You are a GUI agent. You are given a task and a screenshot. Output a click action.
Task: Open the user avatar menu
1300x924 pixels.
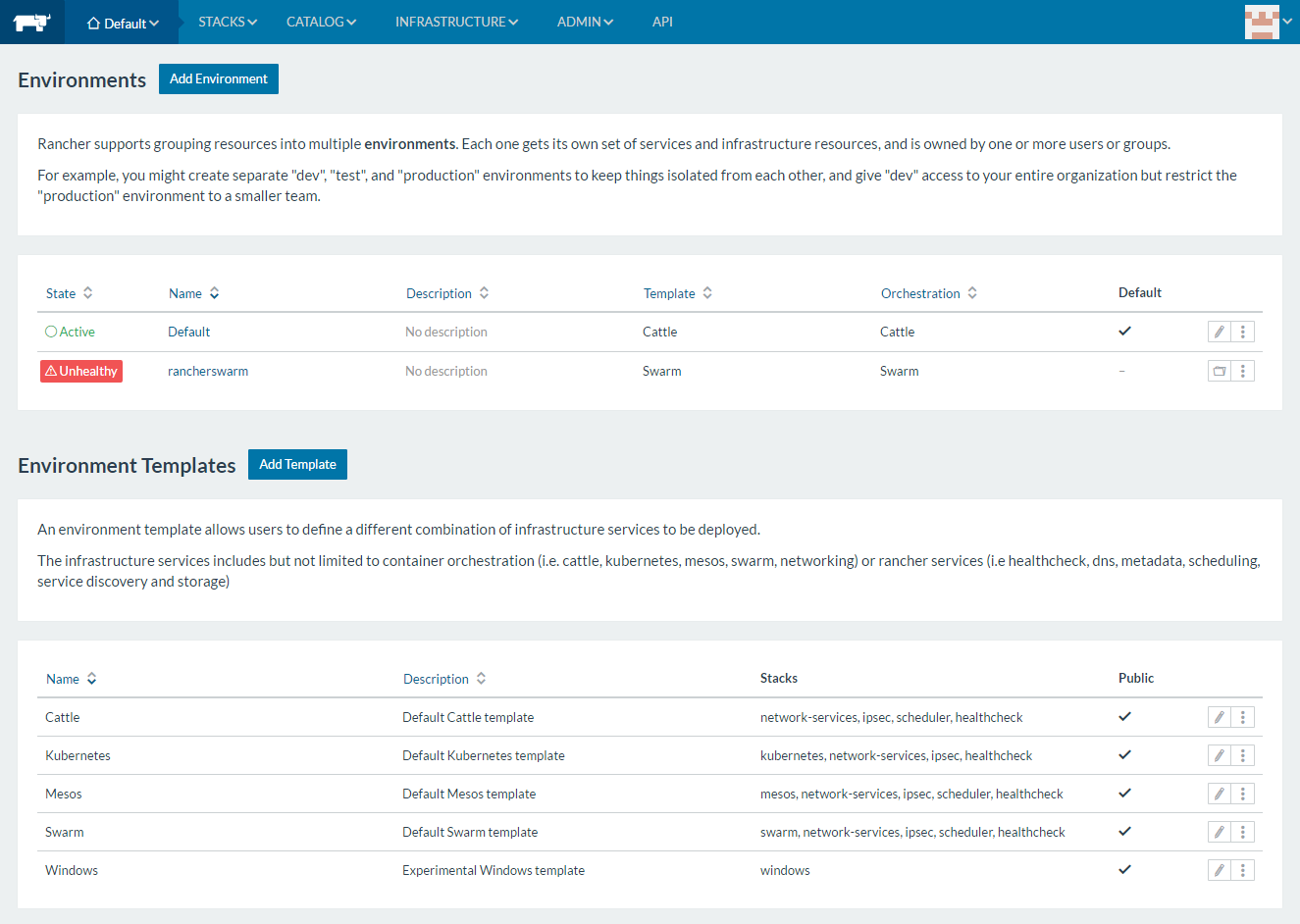point(1267,22)
